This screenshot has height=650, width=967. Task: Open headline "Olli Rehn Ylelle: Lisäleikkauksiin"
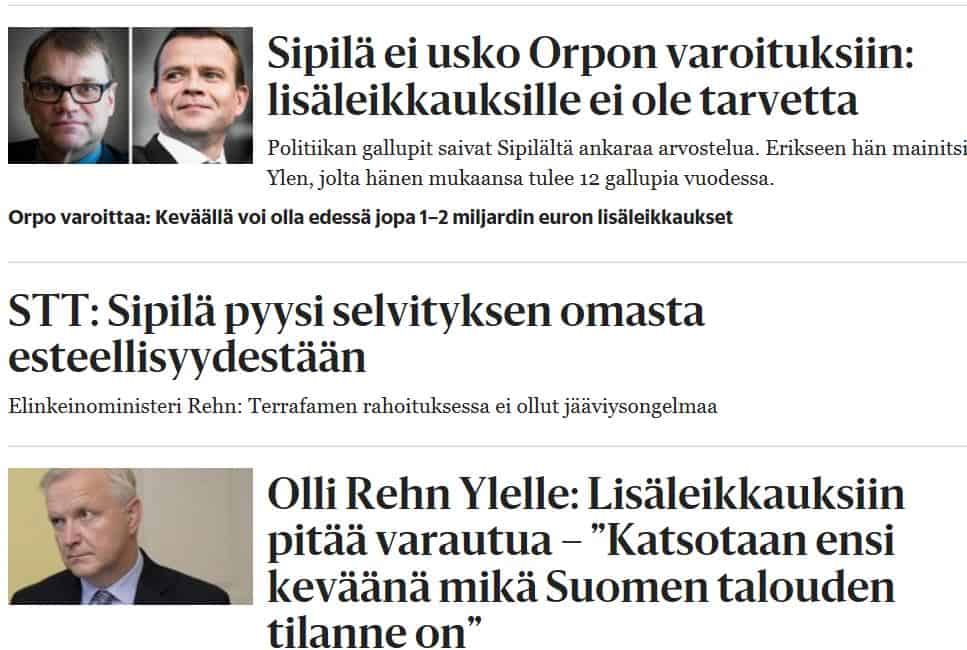pyautogui.click(x=586, y=494)
